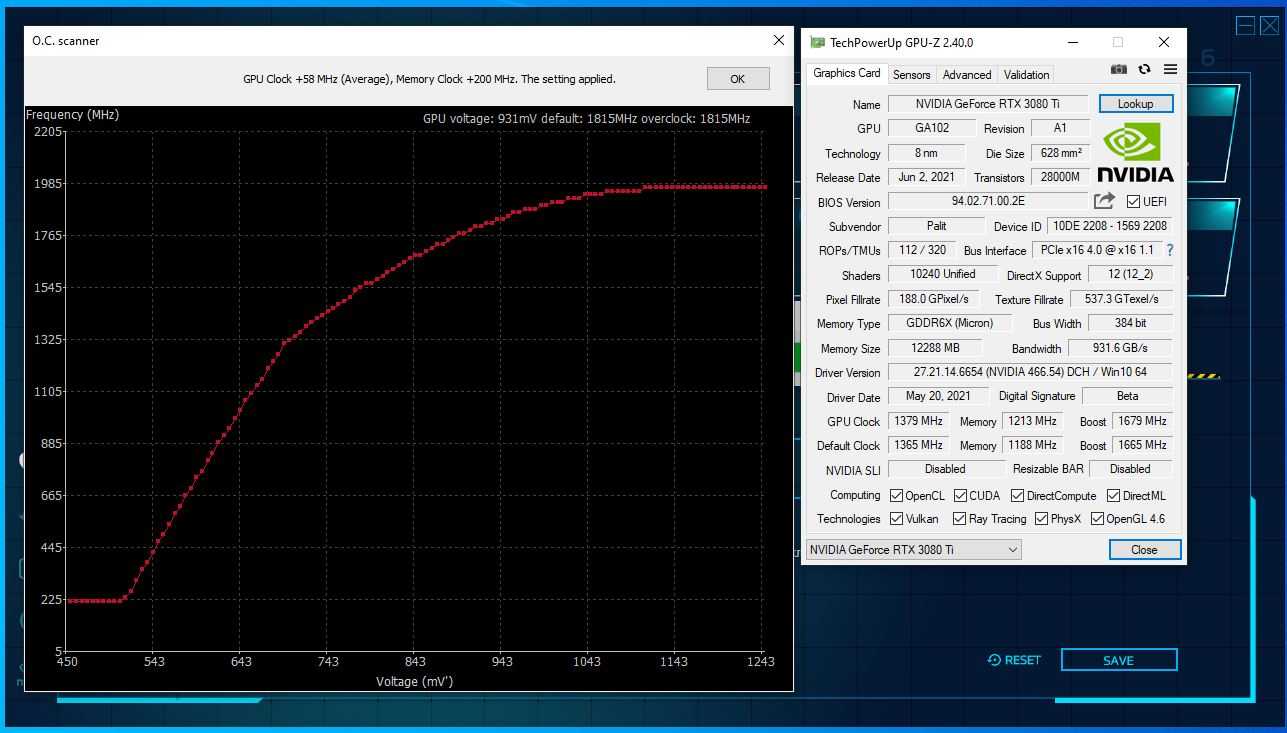
Task: Click the Bus Interface question mark icon
Action: coord(1169,250)
